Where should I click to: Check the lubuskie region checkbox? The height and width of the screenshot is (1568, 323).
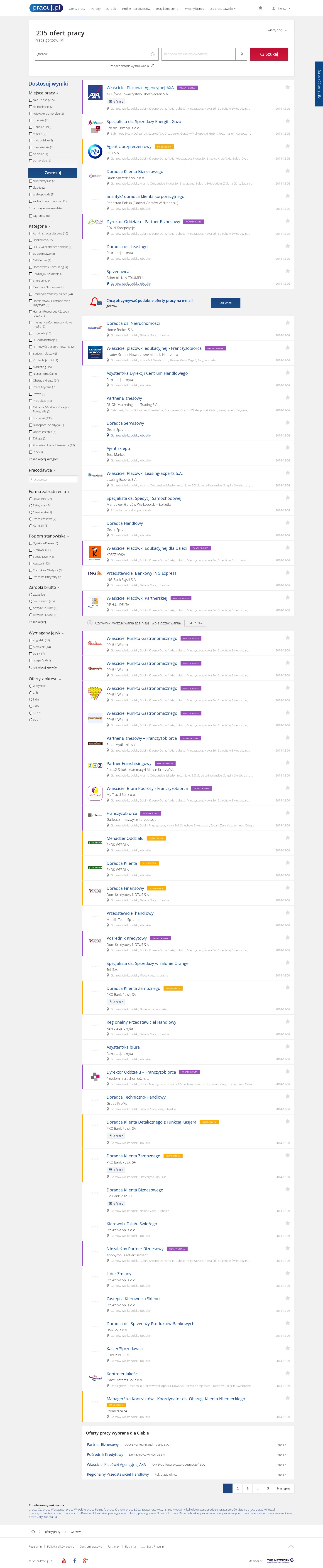[x=30, y=127]
